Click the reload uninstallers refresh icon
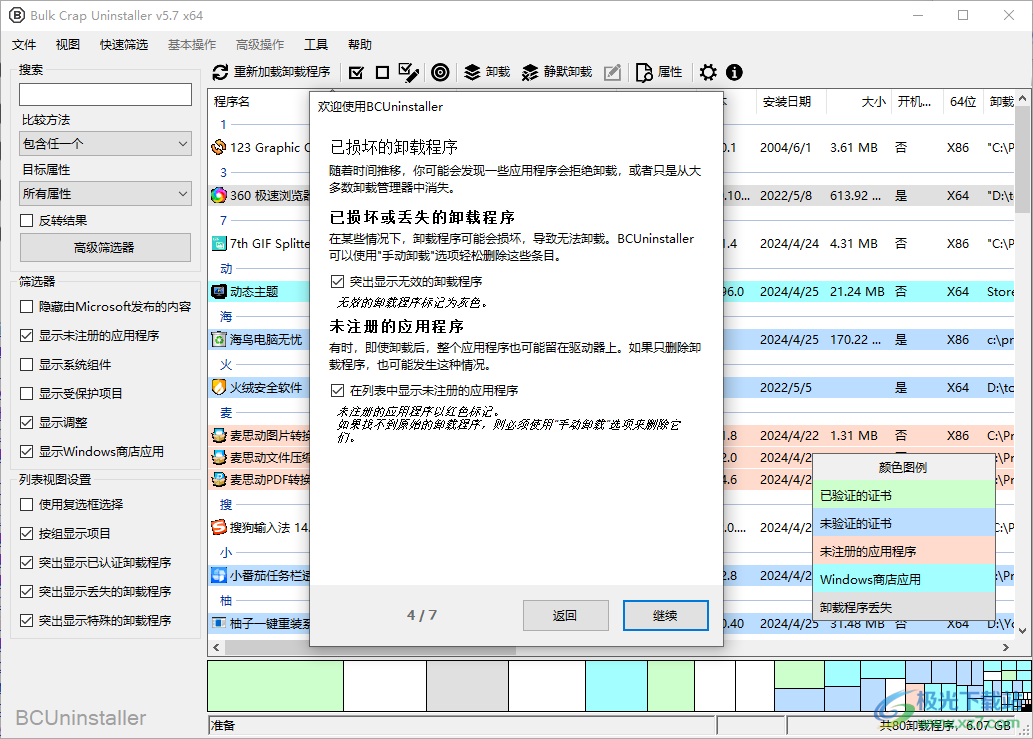 click(x=220, y=72)
